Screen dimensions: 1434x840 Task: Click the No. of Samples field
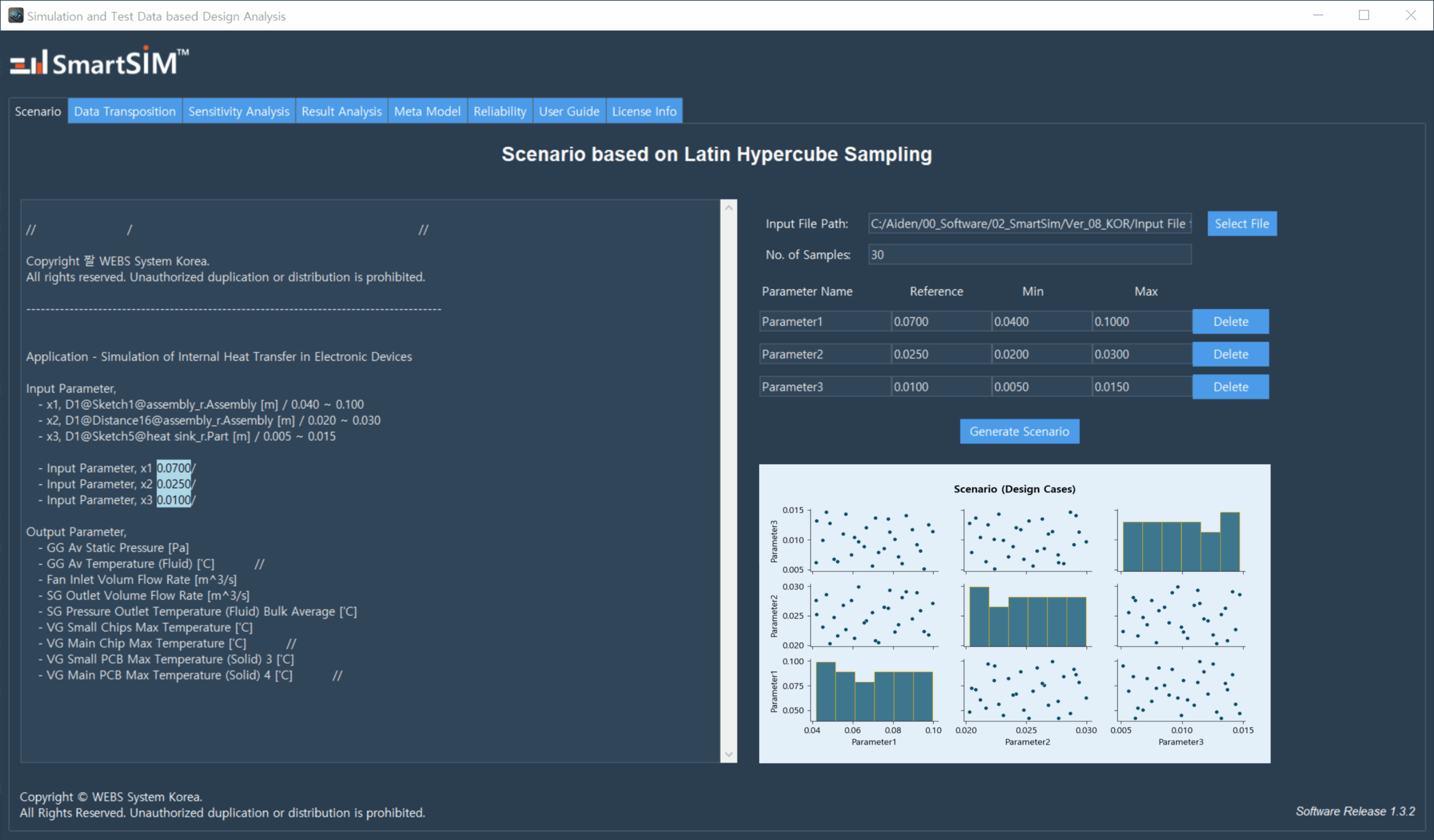tap(1030, 254)
